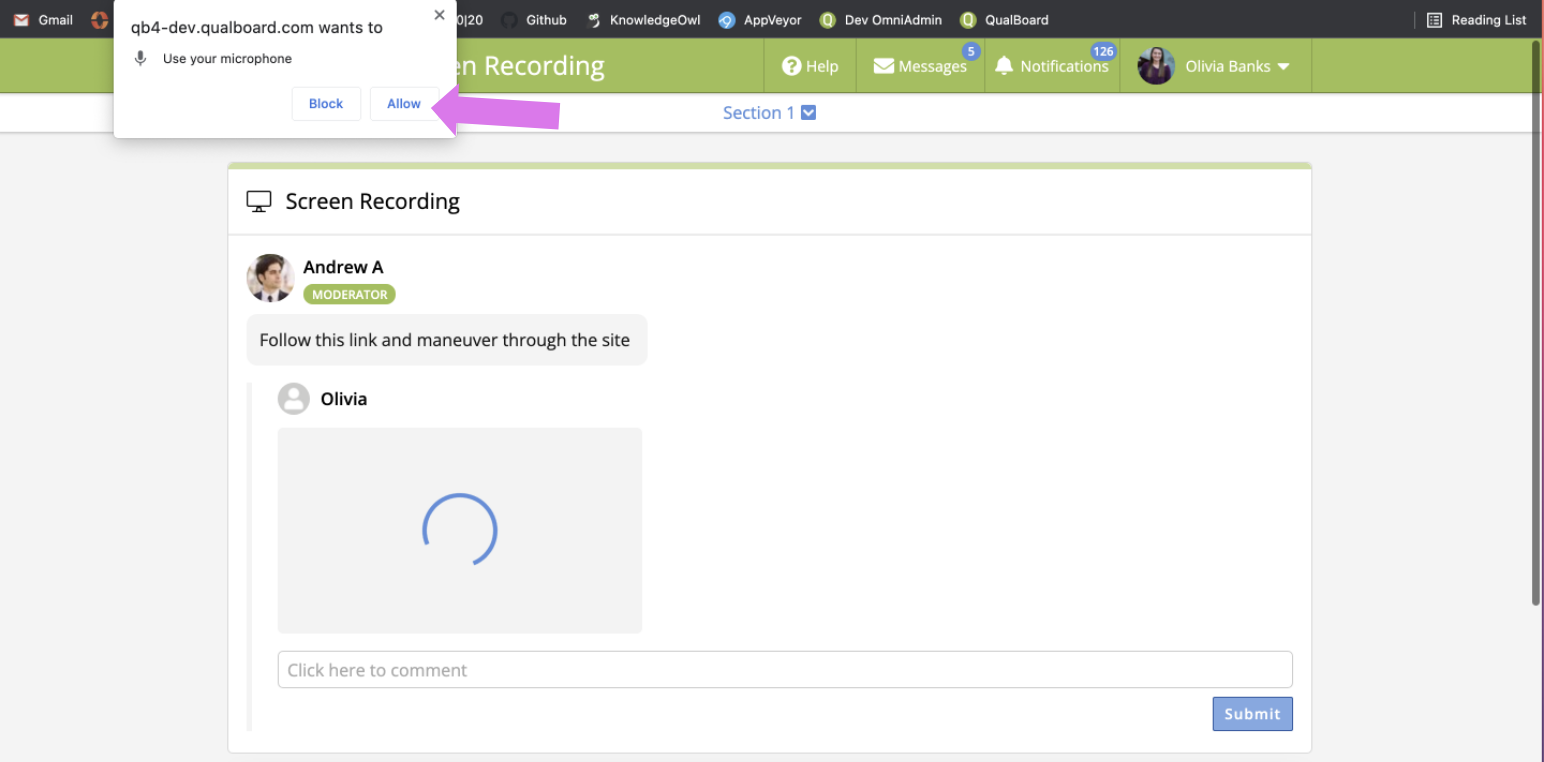Open the Github bookmark
This screenshot has width=1544, height=762.
coord(534,20)
